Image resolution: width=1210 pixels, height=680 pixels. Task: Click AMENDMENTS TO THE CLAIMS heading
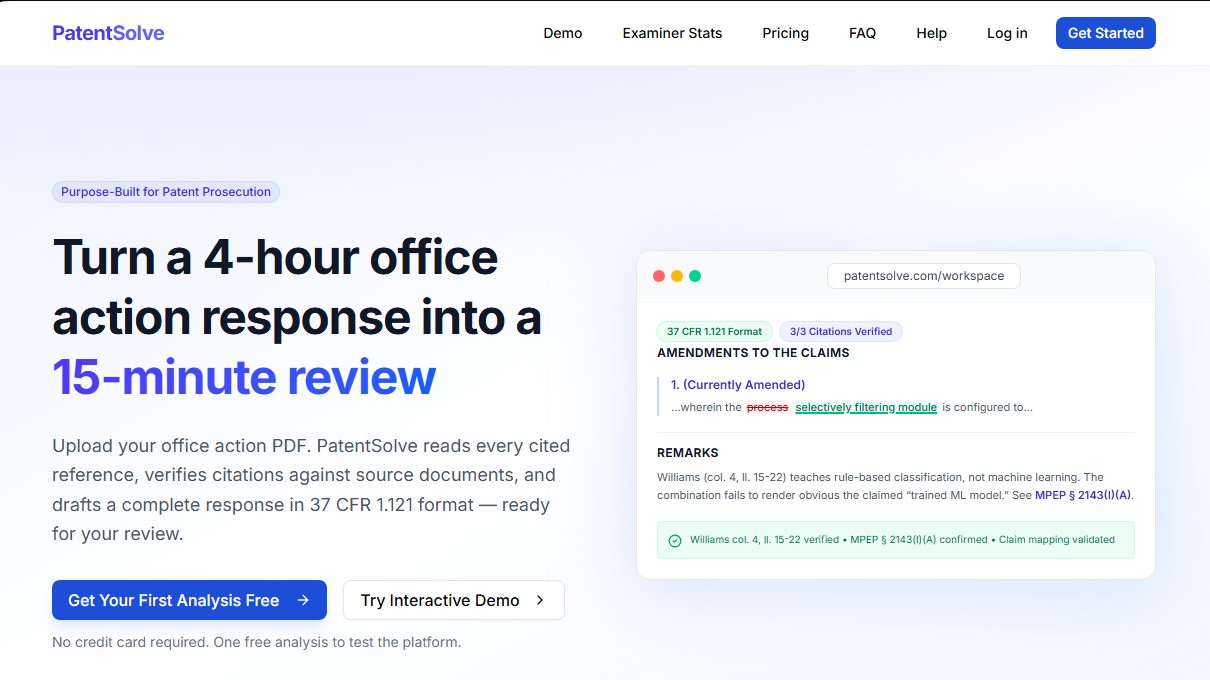click(x=753, y=353)
